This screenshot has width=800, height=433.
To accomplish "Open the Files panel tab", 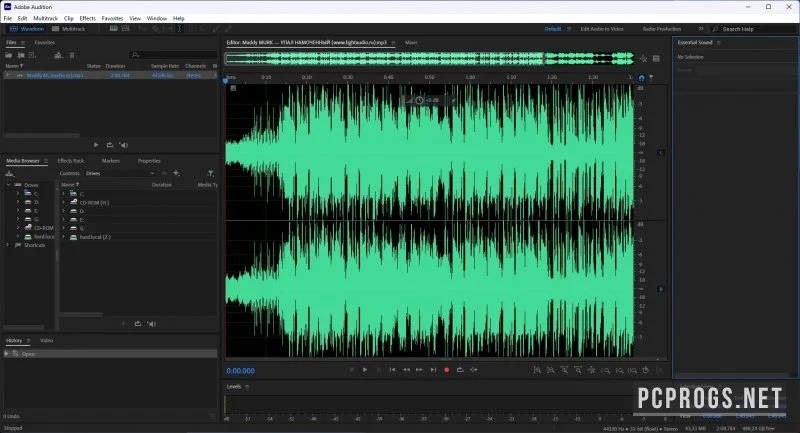I will click(x=11, y=43).
